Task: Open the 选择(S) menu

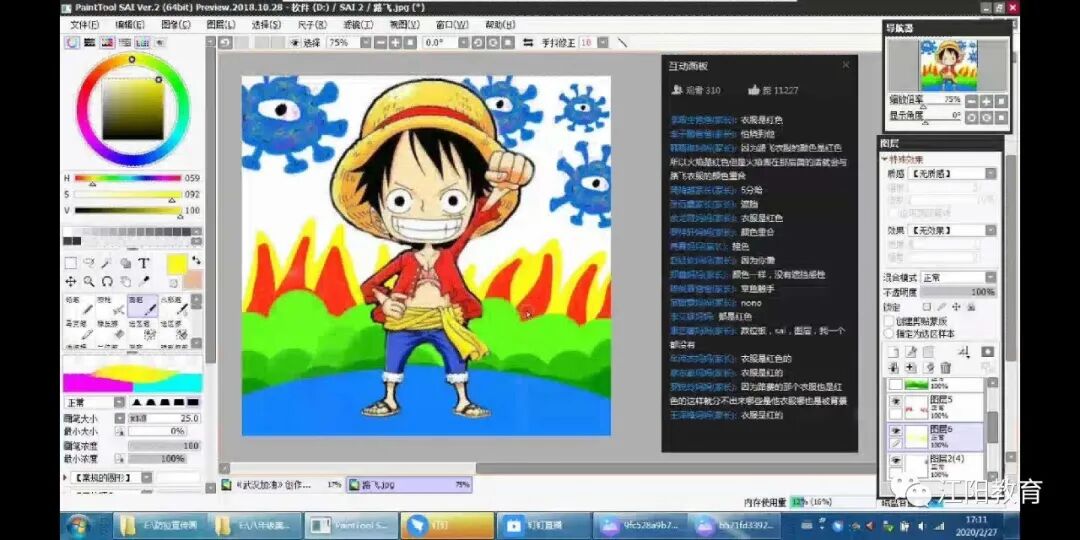Action: [266, 24]
